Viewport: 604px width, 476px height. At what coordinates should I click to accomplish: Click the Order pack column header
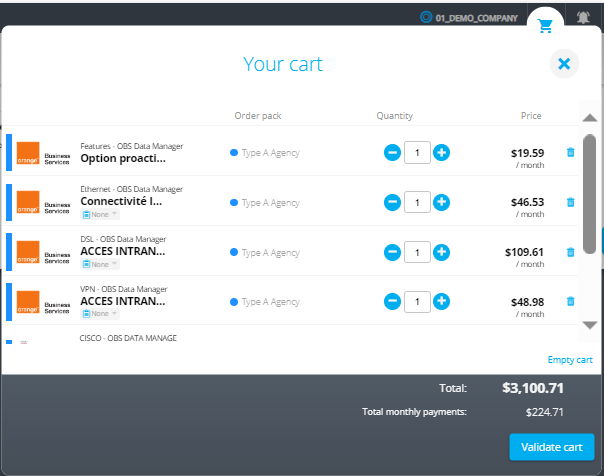[258, 116]
